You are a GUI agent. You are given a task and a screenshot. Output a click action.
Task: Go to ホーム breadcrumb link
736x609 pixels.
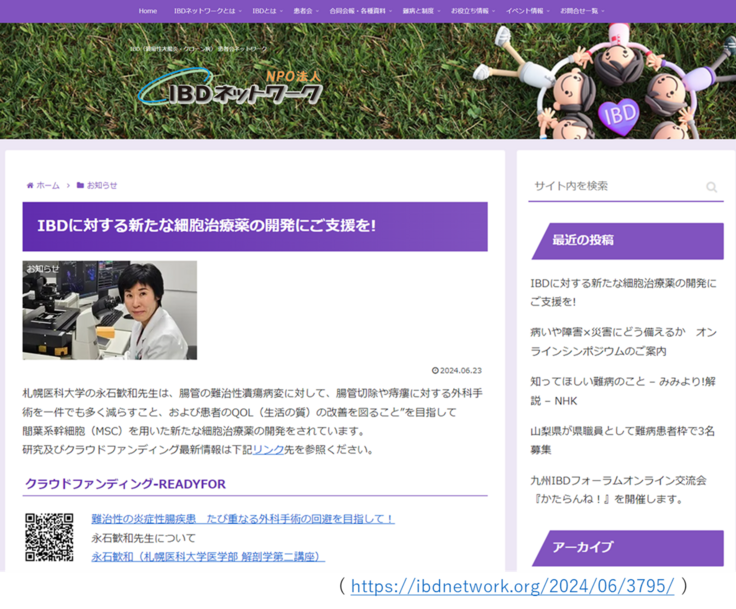[48, 185]
